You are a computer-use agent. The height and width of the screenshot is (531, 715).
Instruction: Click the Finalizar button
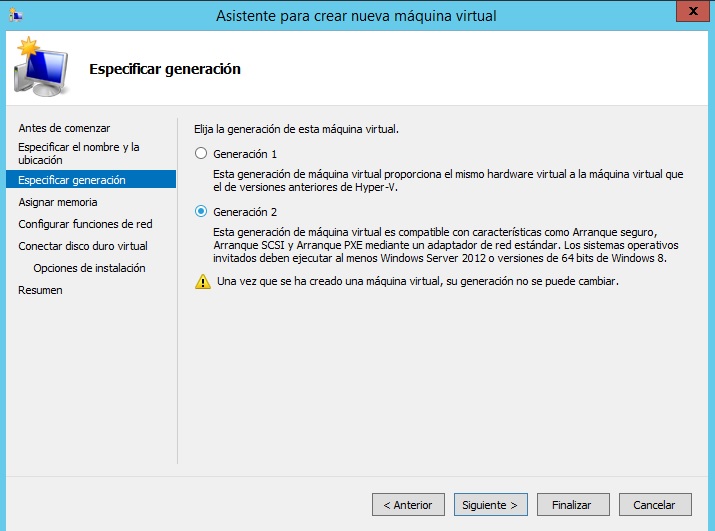tap(573, 505)
